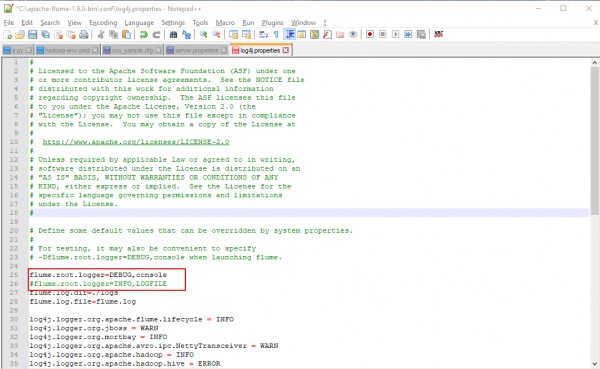The height and width of the screenshot is (369, 600).
Task: Click the User Defined Language icon
Action: [302, 35]
